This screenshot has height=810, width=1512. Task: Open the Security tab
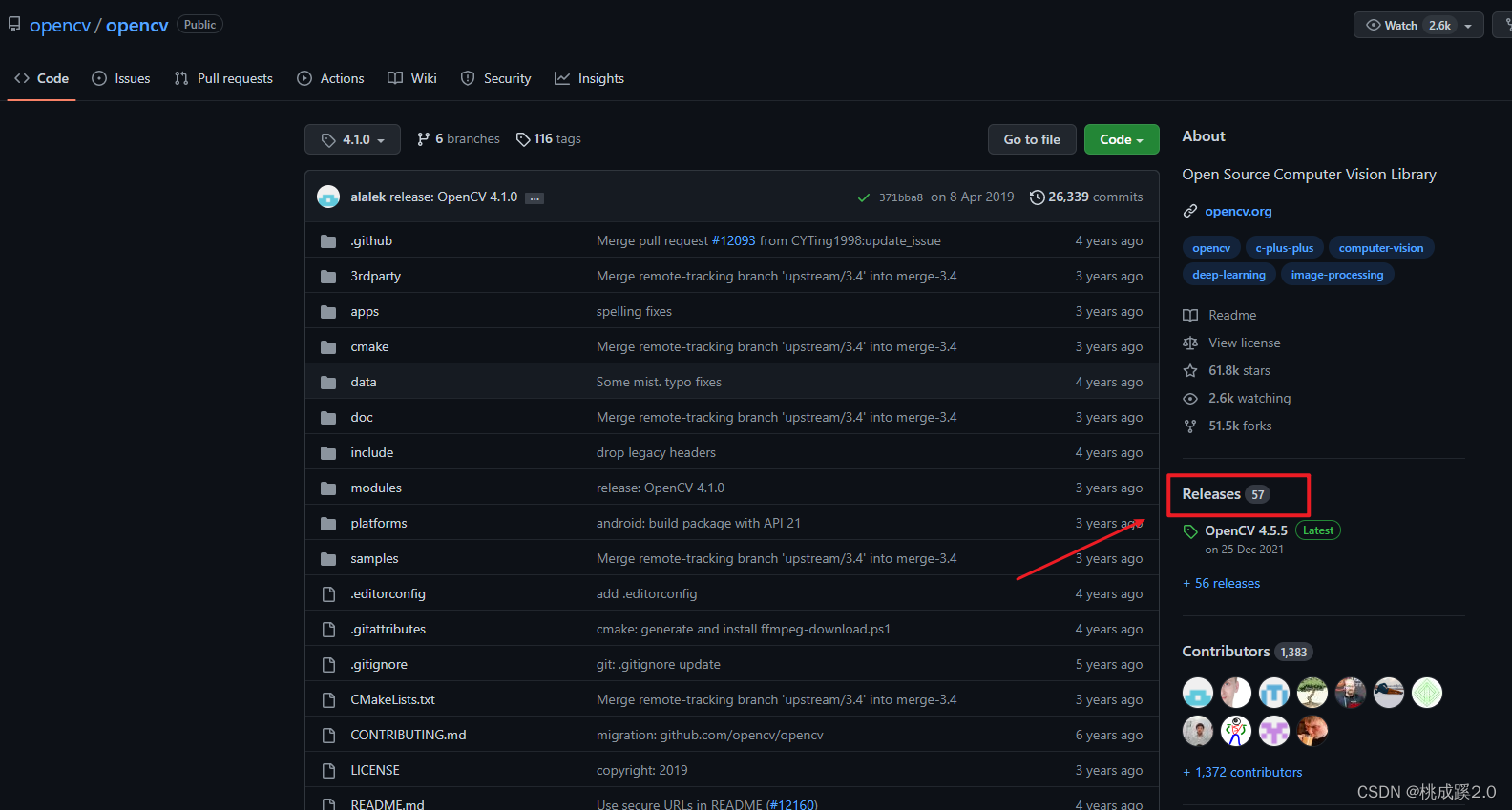click(495, 78)
